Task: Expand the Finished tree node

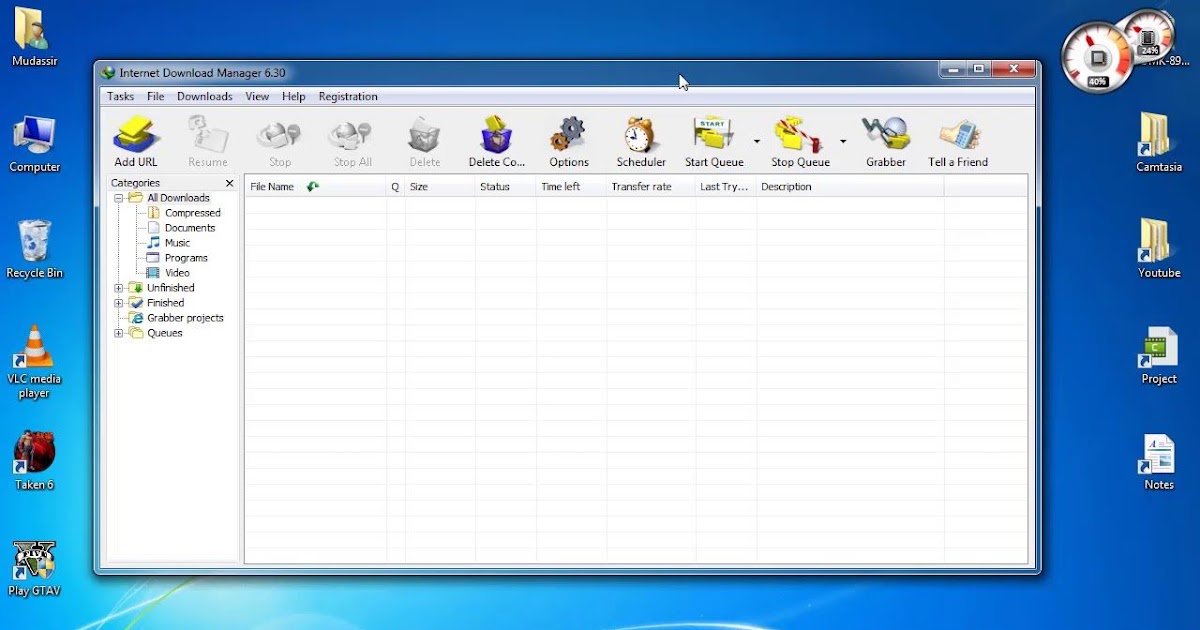Action: pyautogui.click(x=119, y=303)
